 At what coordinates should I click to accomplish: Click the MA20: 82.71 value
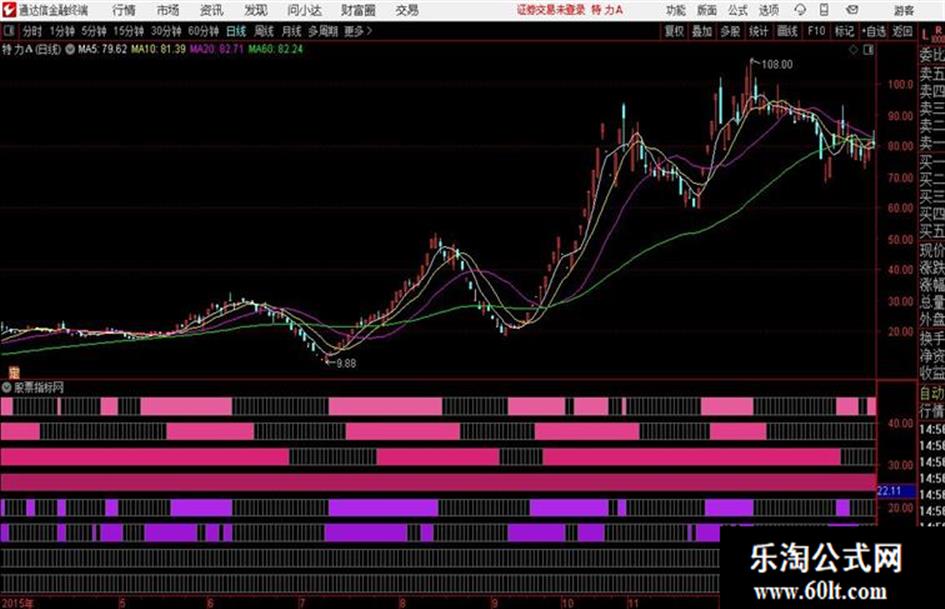click(217, 49)
